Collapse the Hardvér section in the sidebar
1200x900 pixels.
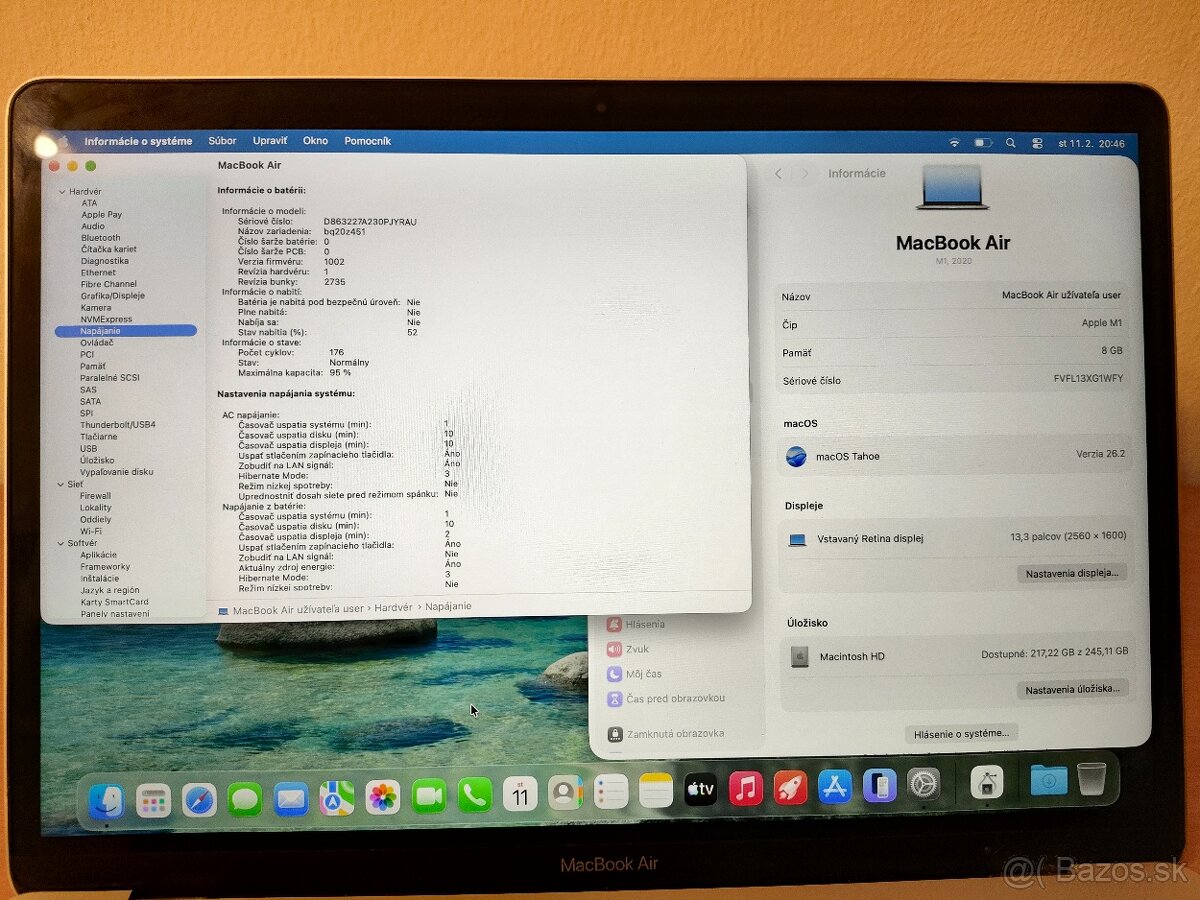(x=63, y=191)
